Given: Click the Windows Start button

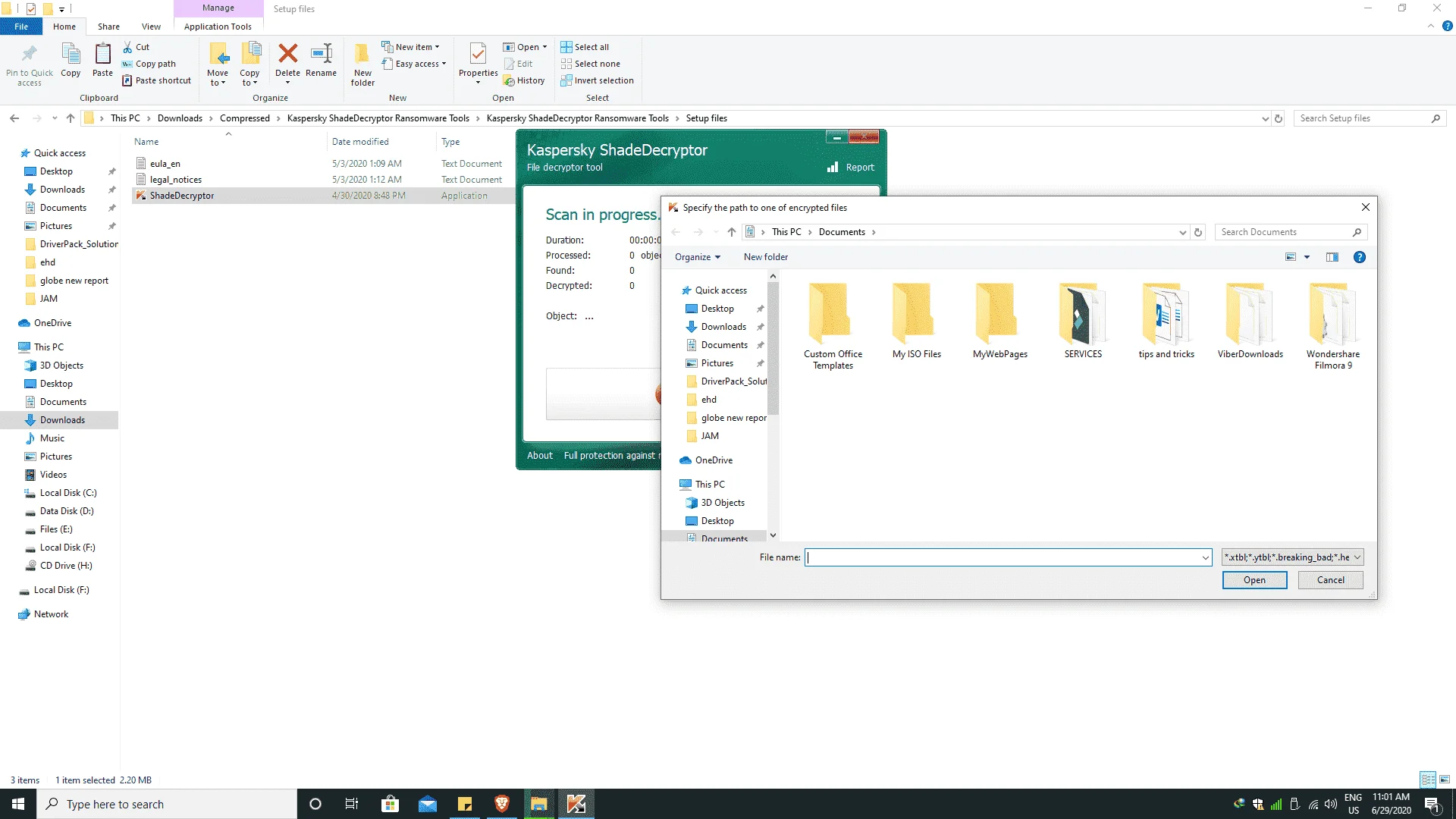Looking at the screenshot, I should pyautogui.click(x=18, y=804).
